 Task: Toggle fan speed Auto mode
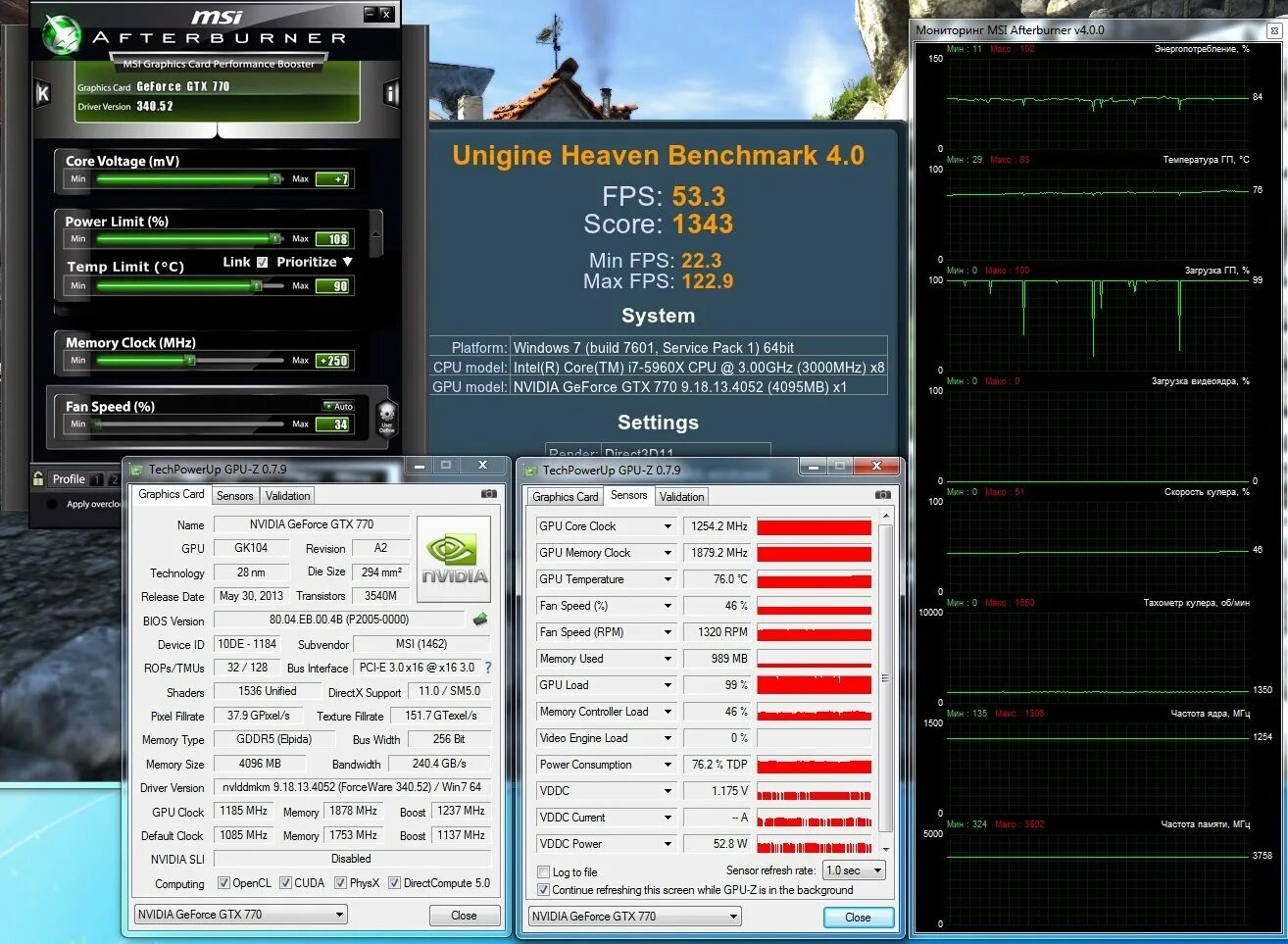tap(338, 406)
